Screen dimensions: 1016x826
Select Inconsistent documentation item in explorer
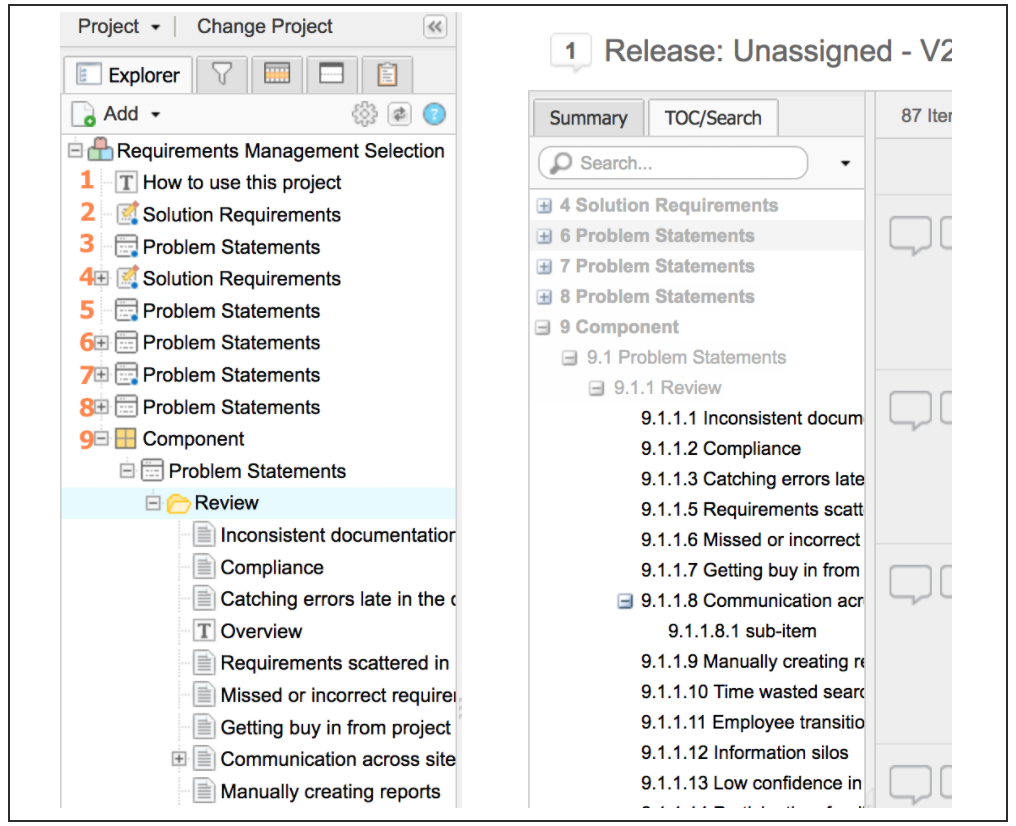coord(338,535)
